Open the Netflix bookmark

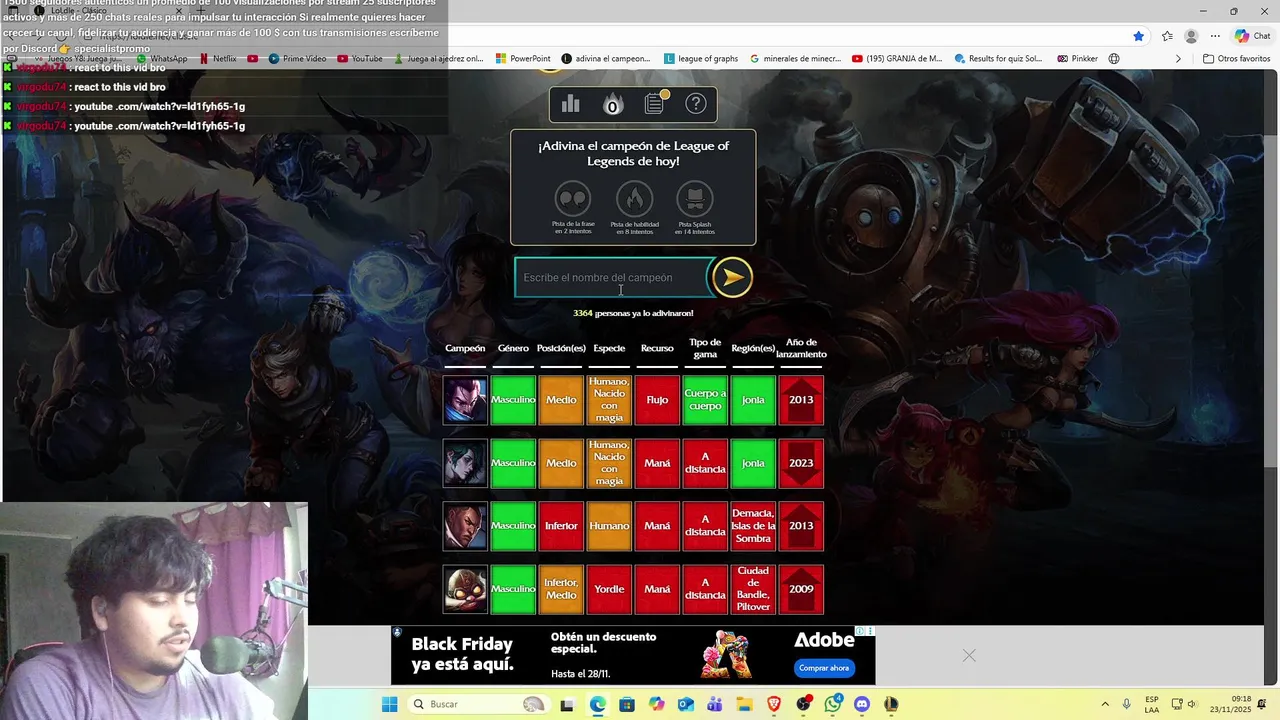(218, 59)
